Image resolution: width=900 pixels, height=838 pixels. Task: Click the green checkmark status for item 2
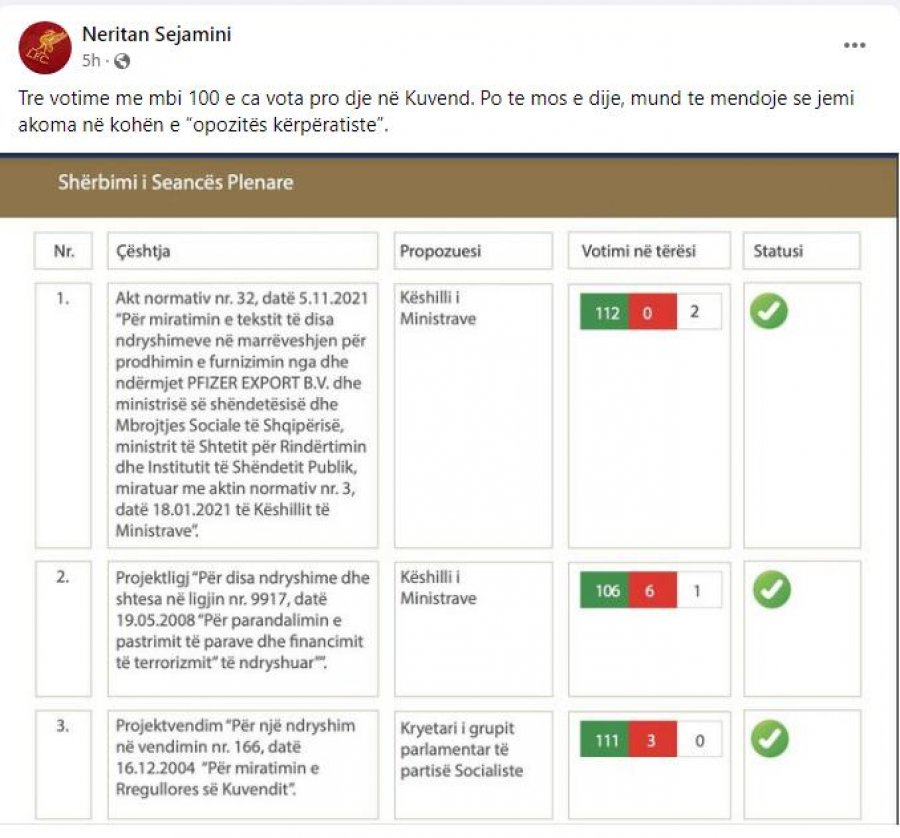(771, 590)
